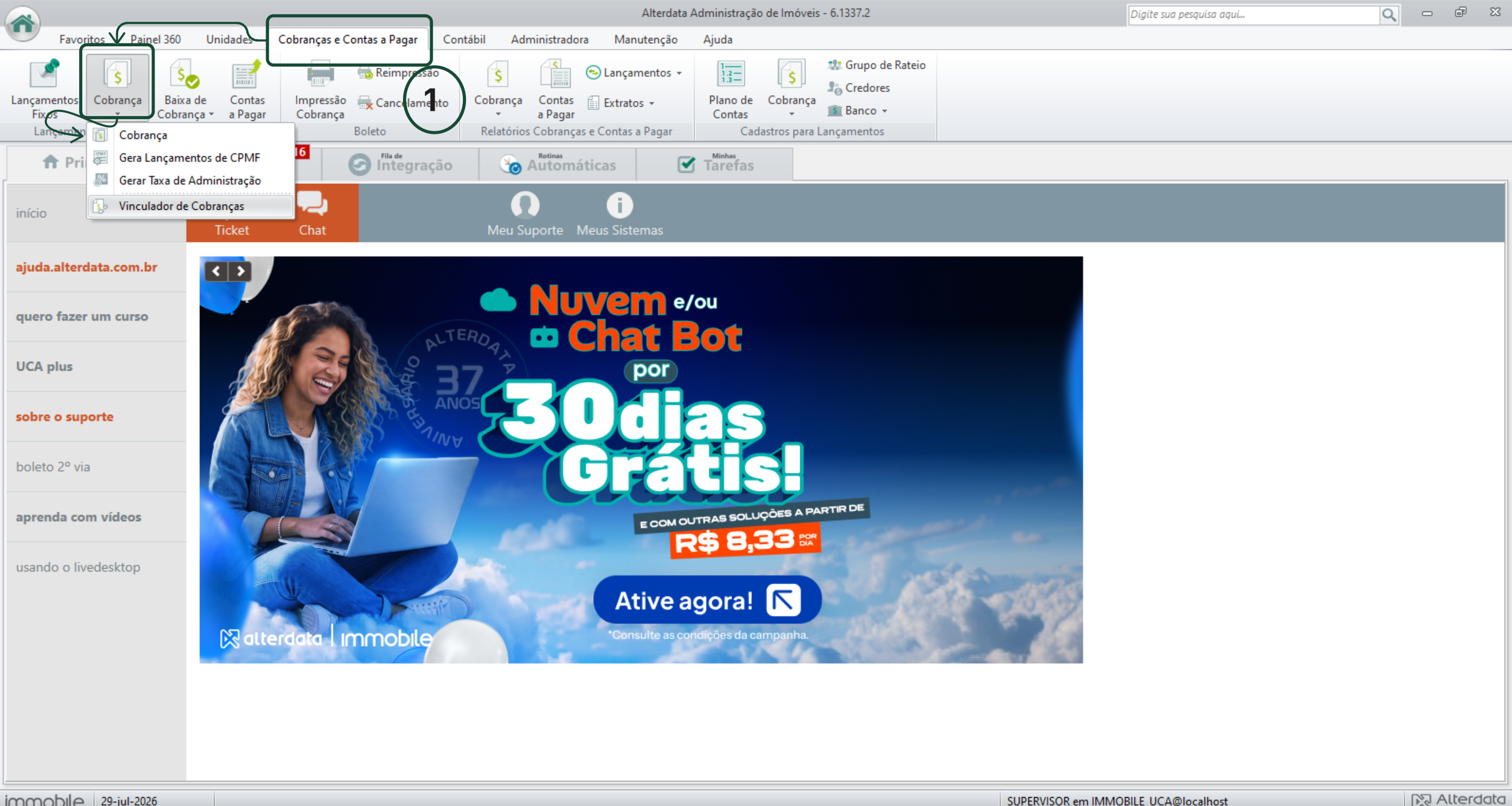Click Reimpressão in Boleto group
The height and width of the screenshot is (806, 1512).
point(399,73)
